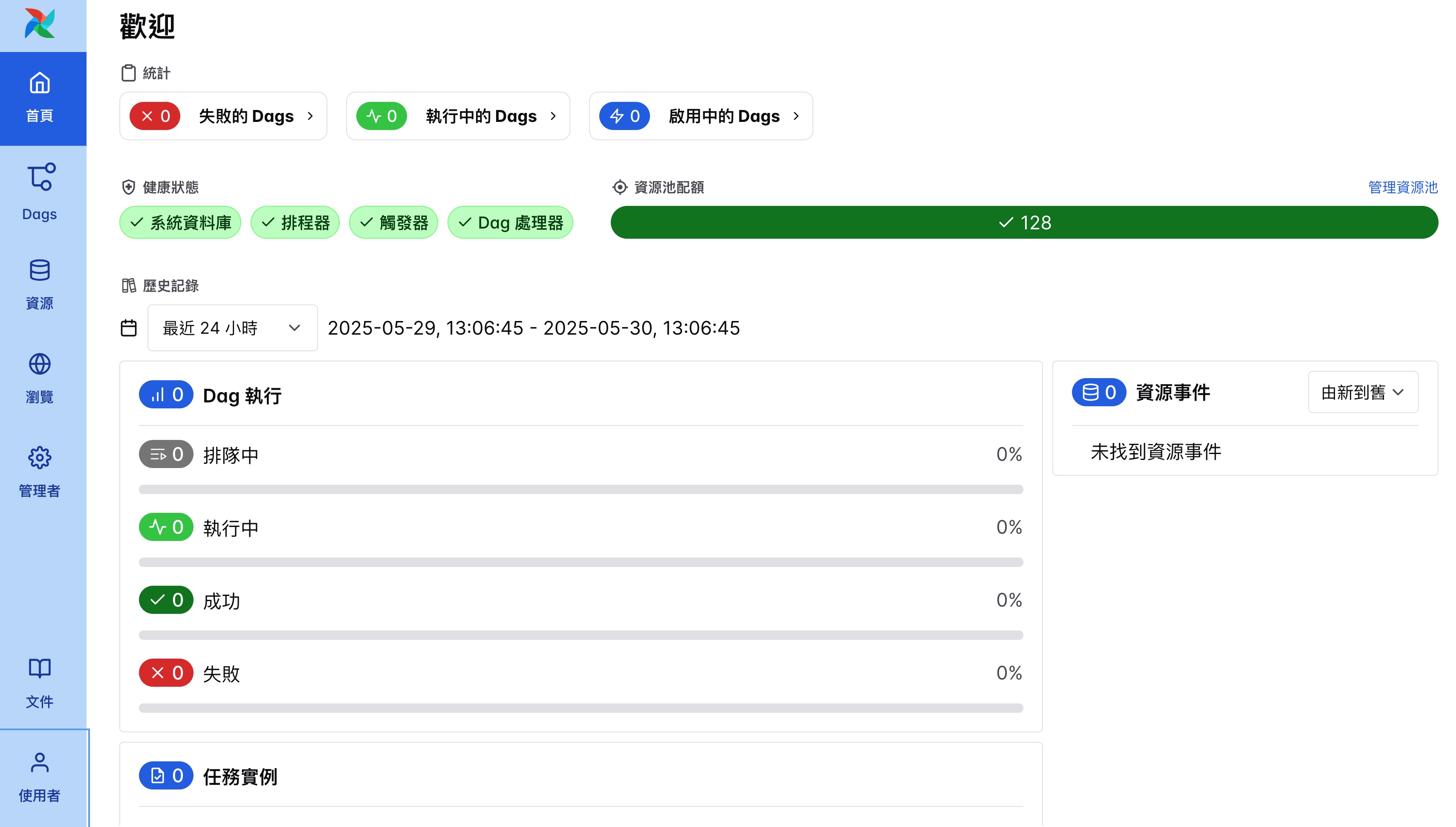Screen dimensions: 1456x827
Task: Open the 首頁 home page
Action: (x=43, y=98)
